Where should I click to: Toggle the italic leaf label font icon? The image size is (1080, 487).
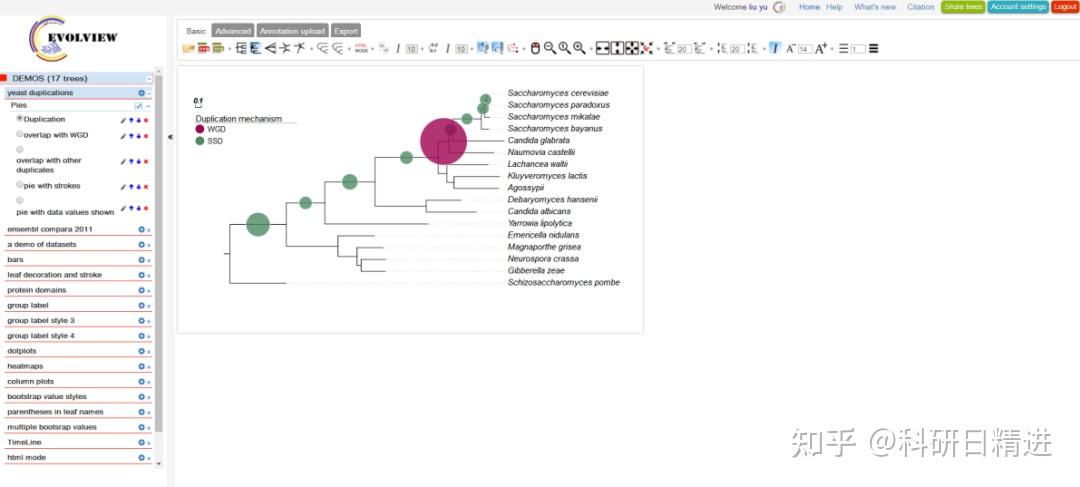click(x=775, y=48)
